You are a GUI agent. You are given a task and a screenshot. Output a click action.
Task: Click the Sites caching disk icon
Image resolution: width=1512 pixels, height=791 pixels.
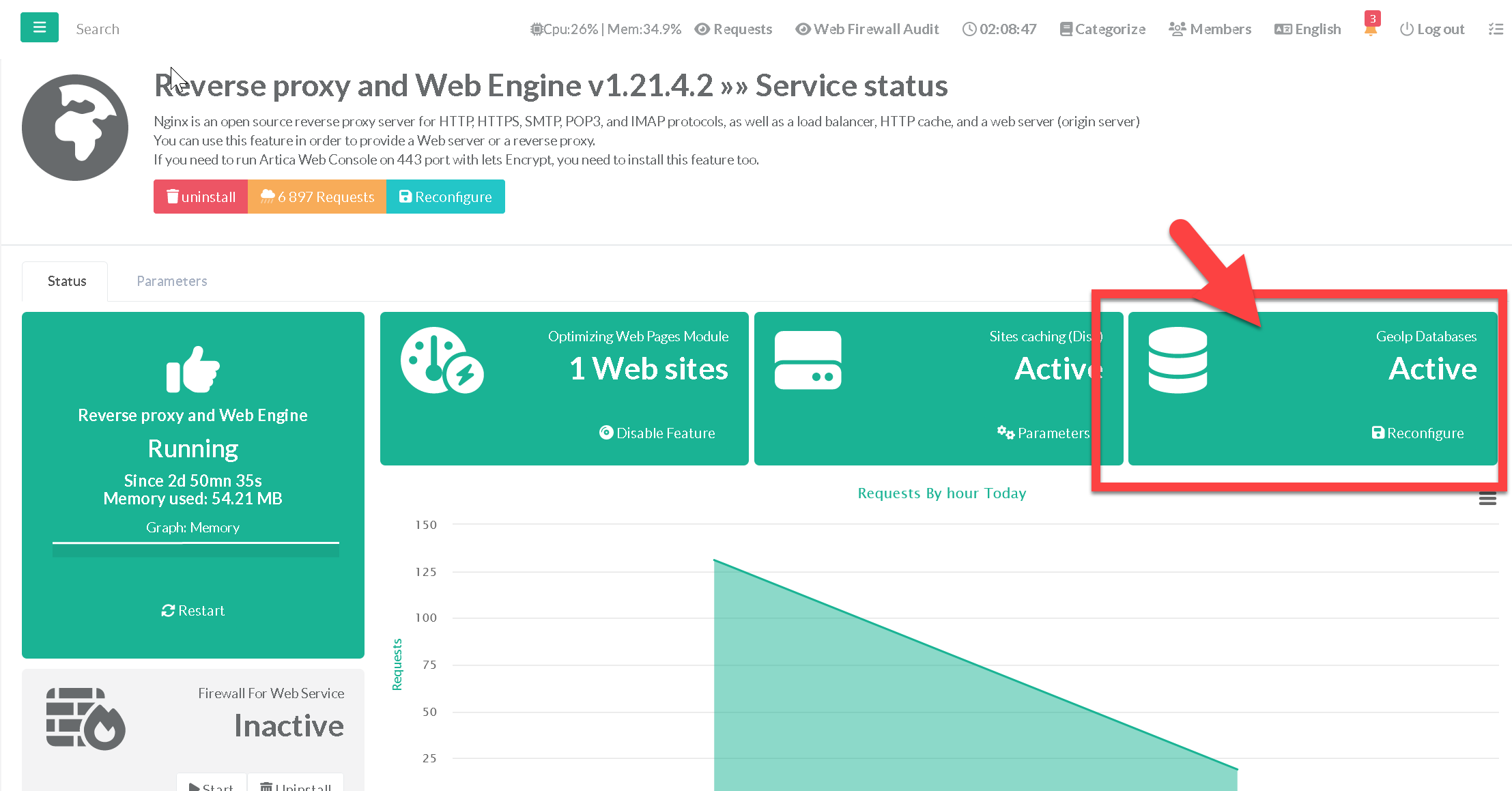point(808,360)
